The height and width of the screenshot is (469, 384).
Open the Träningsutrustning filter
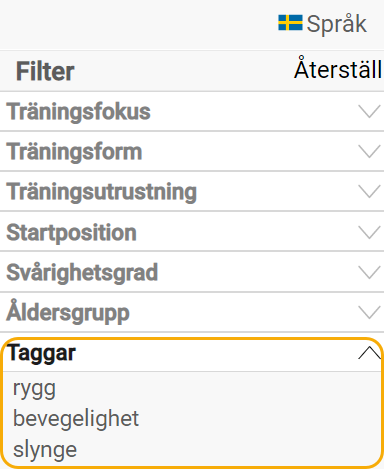tap(192, 192)
